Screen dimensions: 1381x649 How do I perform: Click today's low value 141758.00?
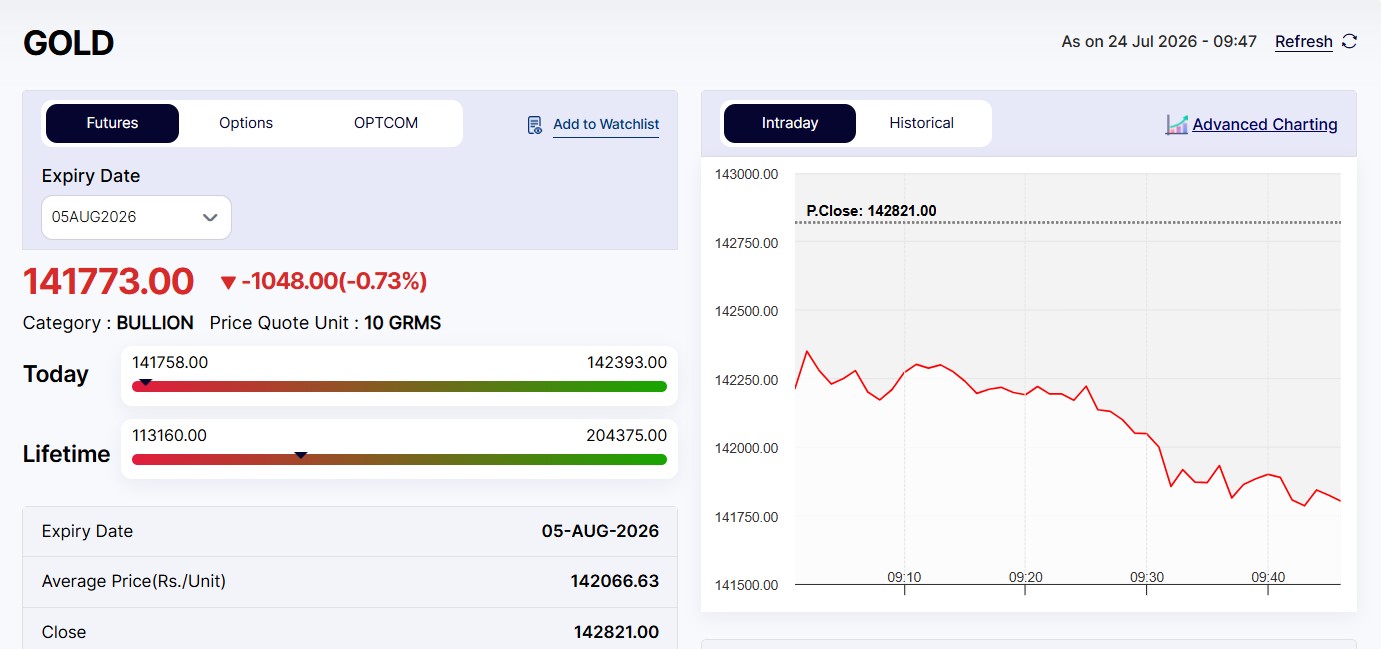[x=170, y=362]
